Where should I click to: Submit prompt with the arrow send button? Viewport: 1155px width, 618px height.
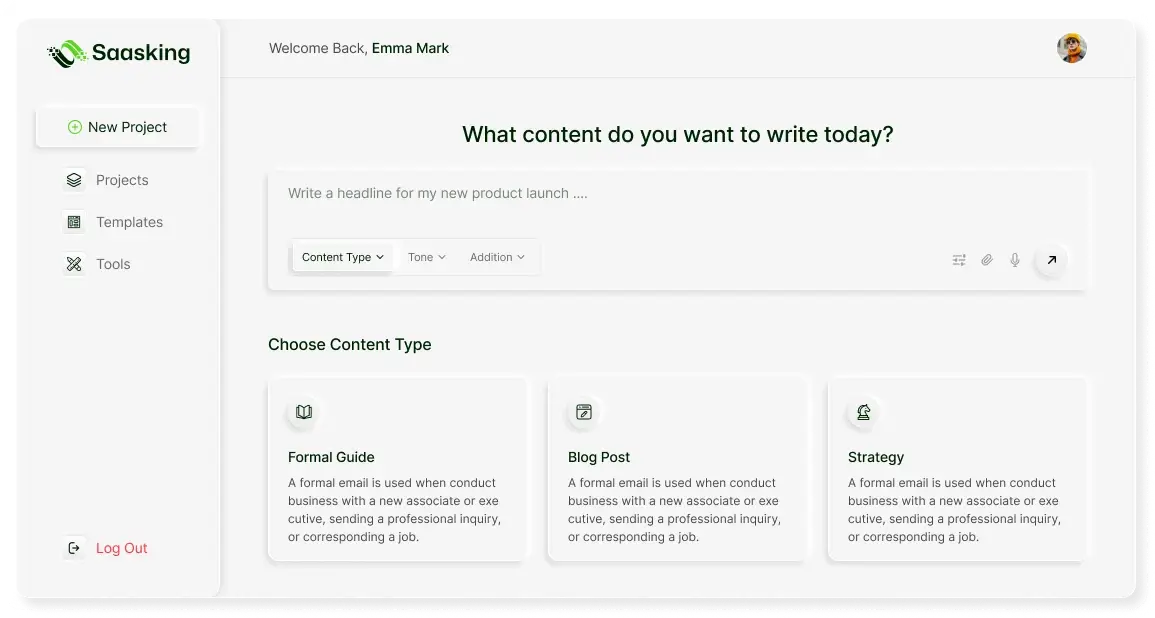click(1051, 260)
